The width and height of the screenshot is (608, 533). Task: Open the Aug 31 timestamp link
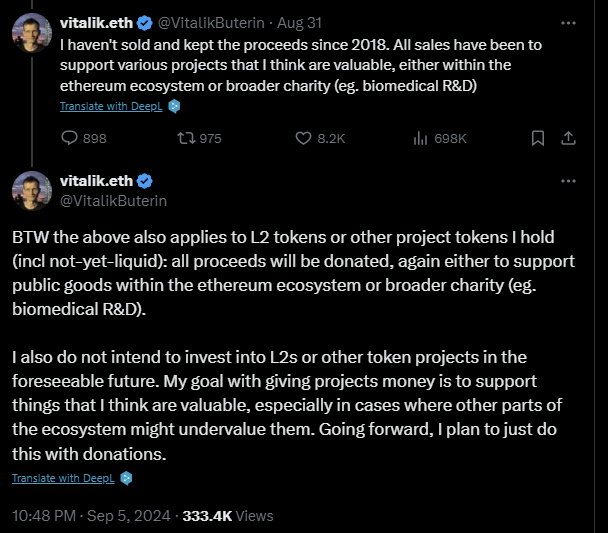299,23
